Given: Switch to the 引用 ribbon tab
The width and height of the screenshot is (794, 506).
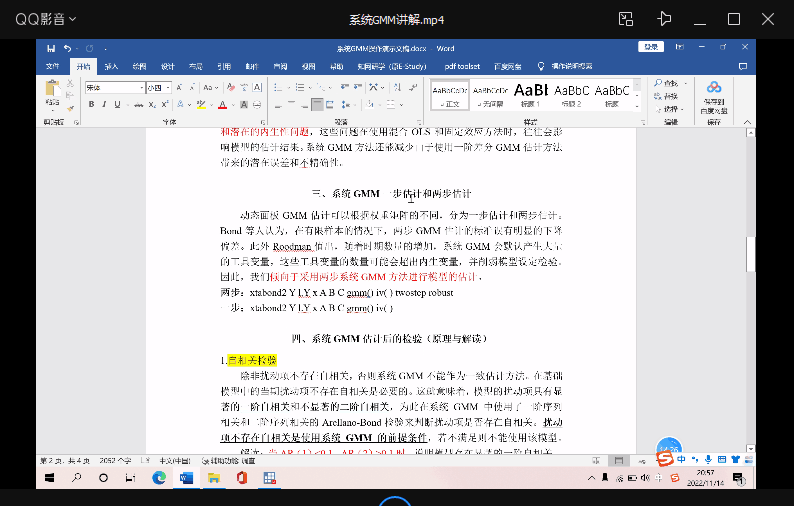Looking at the screenshot, I should (224, 66).
